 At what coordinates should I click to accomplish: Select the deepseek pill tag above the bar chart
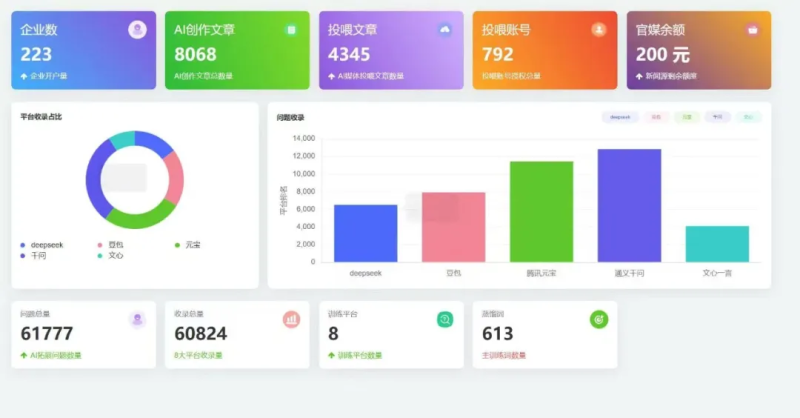point(620,117)
